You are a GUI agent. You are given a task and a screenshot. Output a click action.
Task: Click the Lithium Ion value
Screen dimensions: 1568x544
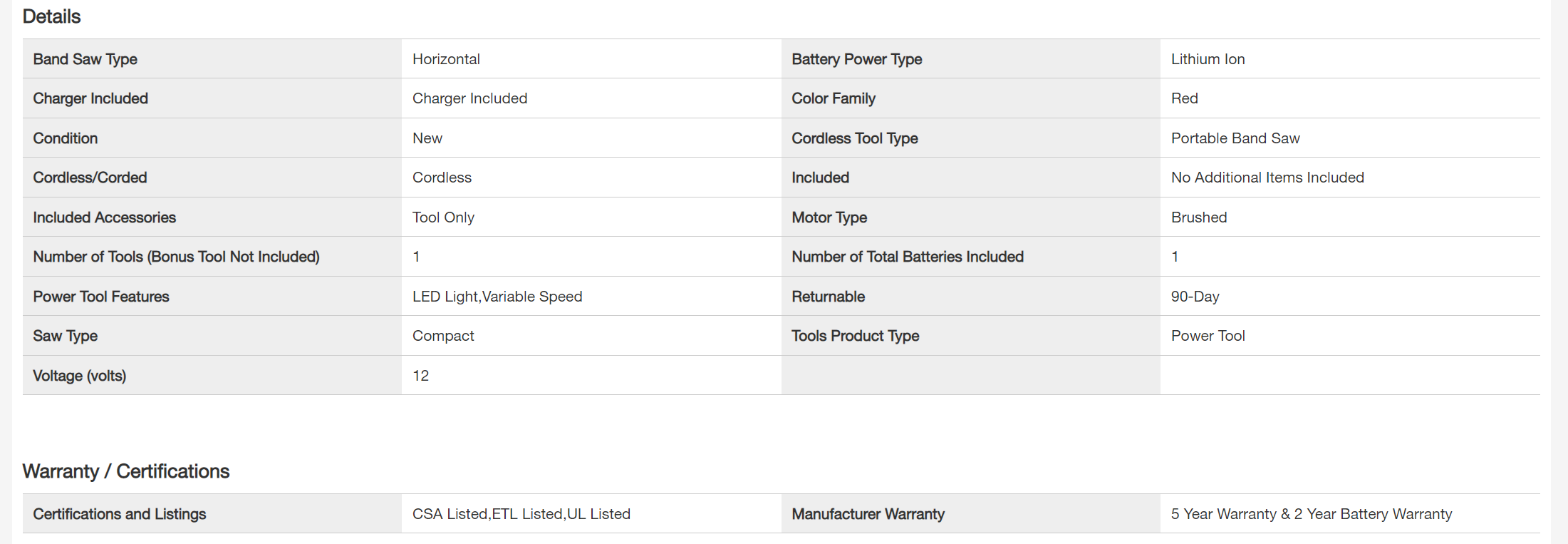click(1208, 59)
